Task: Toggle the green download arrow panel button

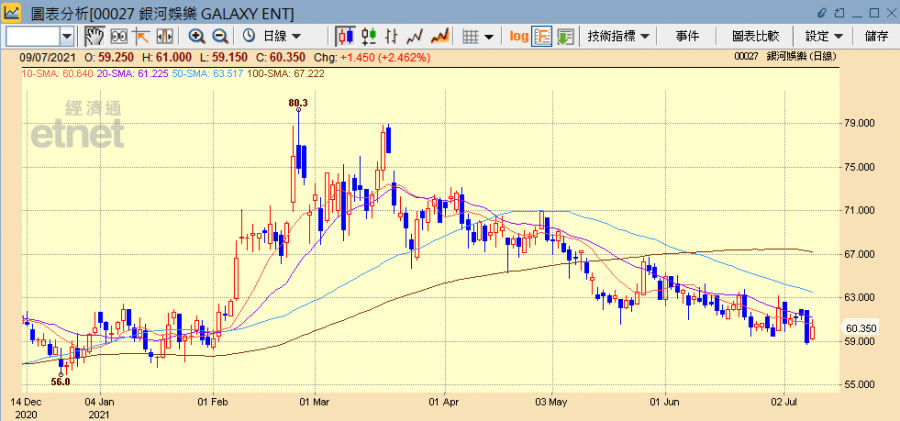Action: click(565, 36)
